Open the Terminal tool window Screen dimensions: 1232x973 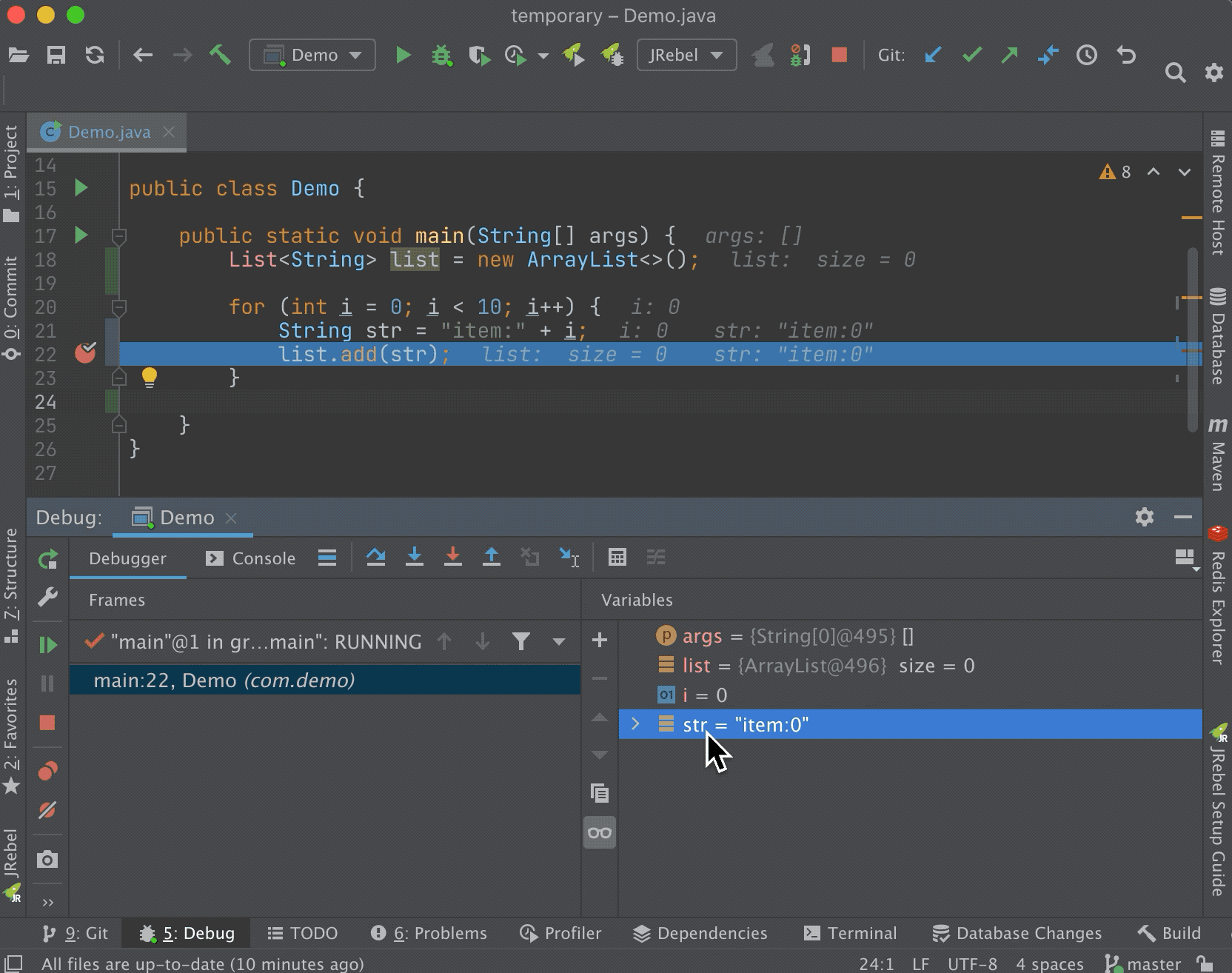[851, 933]
